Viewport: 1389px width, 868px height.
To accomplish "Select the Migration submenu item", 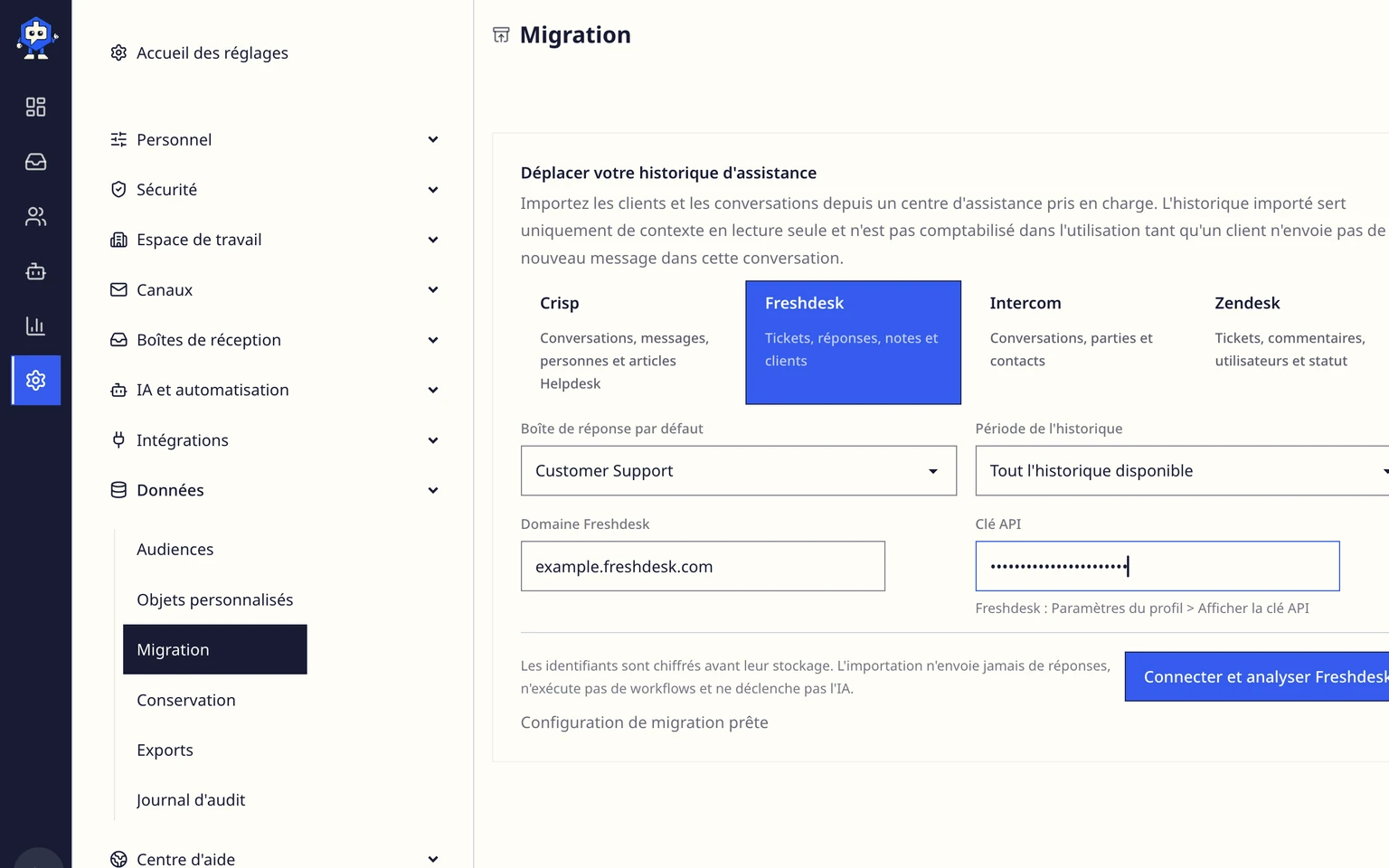I will click(x=215, y=649).
